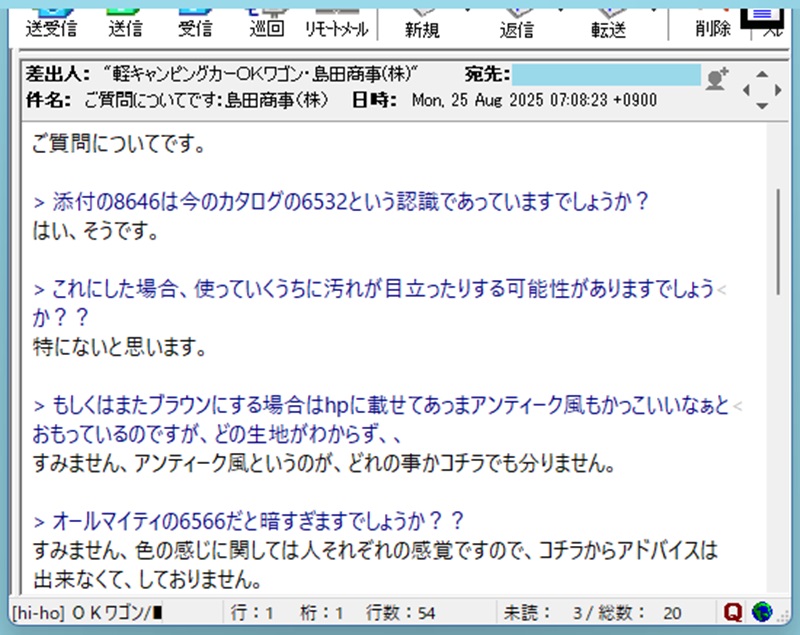Delete the message with 削除
This screenshot has height=635, width=800.
(x=713, y=23)
